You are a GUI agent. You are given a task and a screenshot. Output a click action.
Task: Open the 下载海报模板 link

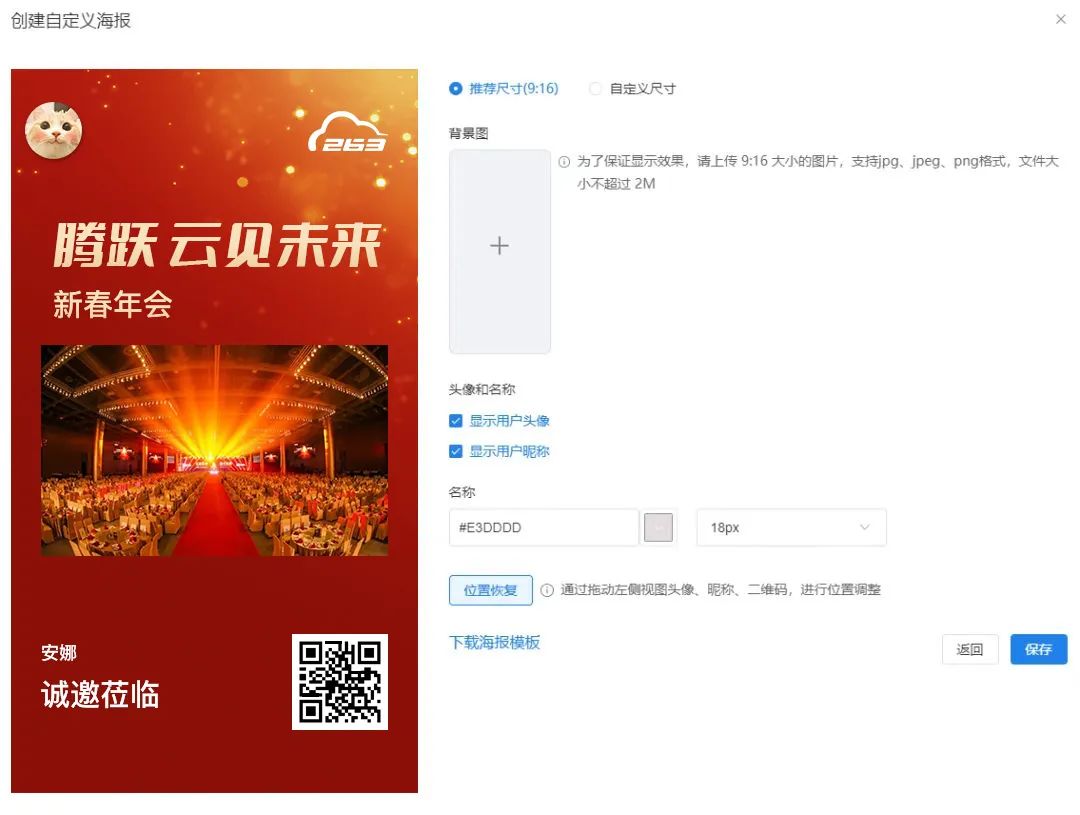pyautogui.click(x=495, y=643)
